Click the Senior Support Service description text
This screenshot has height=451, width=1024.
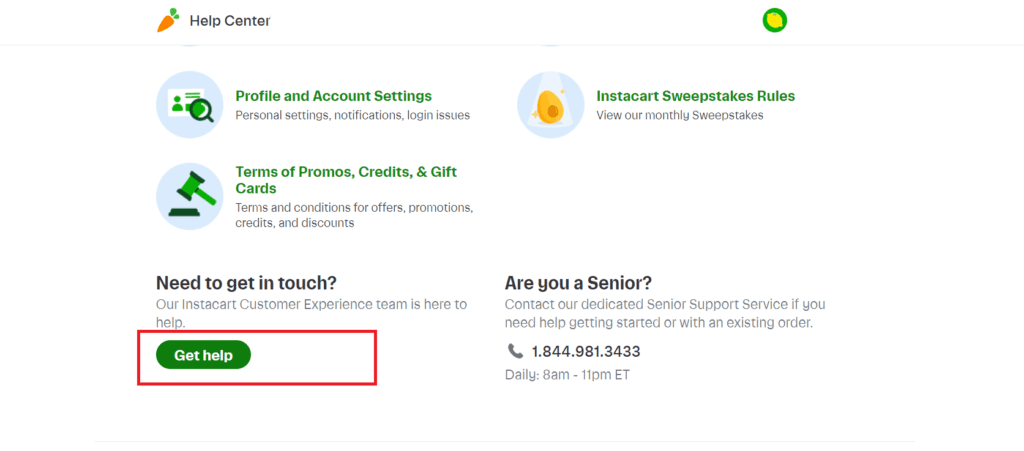point(665,313)
